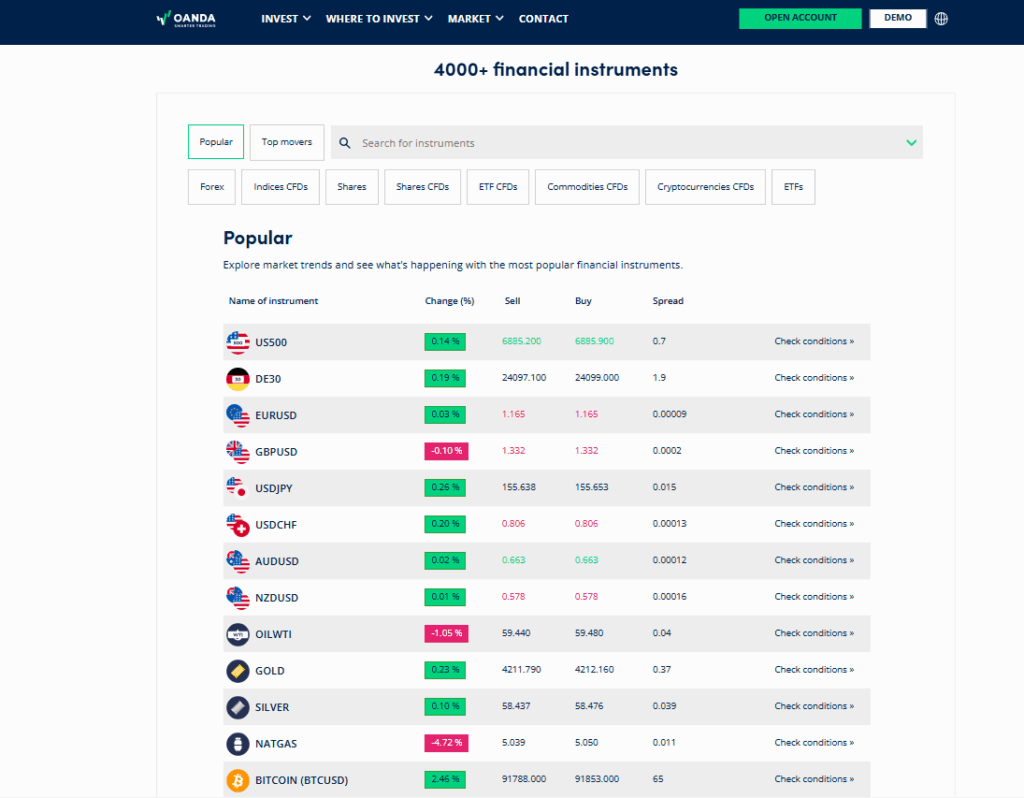Click the Demo button
The height and width of the screenshot is (798, 1024).
pos(898,18)
